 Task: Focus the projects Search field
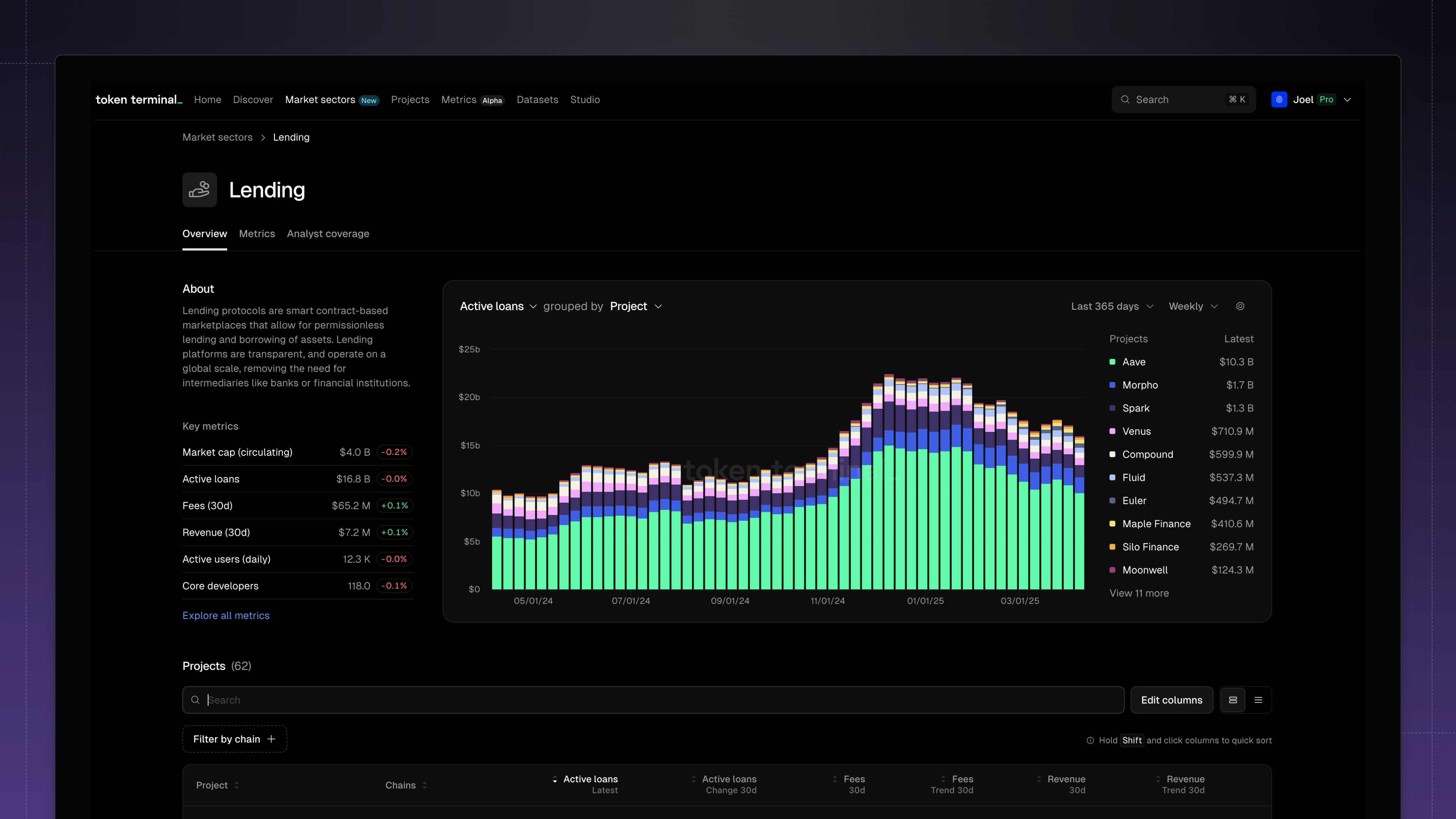(x=653, y=700)
